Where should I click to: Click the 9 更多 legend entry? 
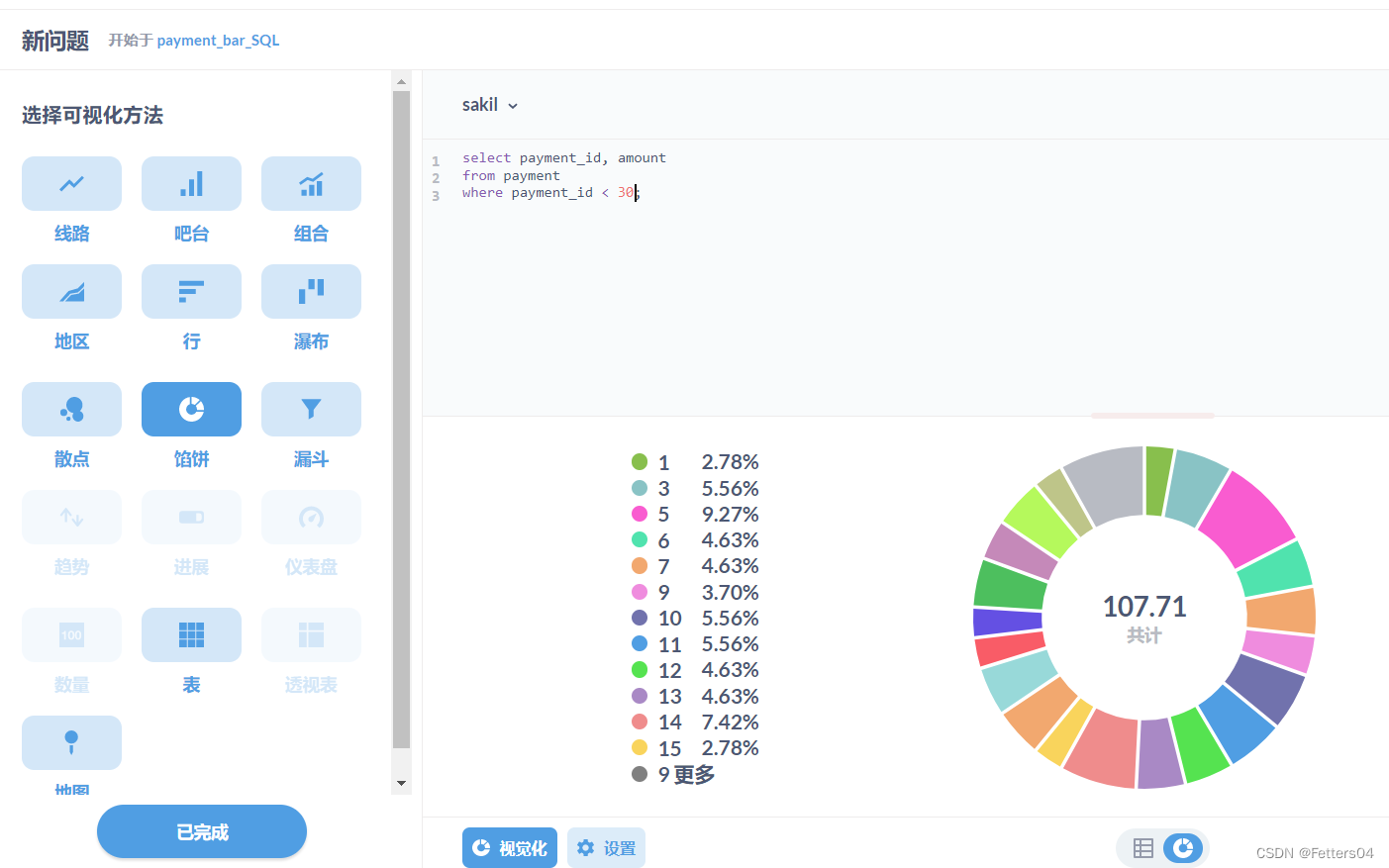pyautogui.click(x=673, y=774)
